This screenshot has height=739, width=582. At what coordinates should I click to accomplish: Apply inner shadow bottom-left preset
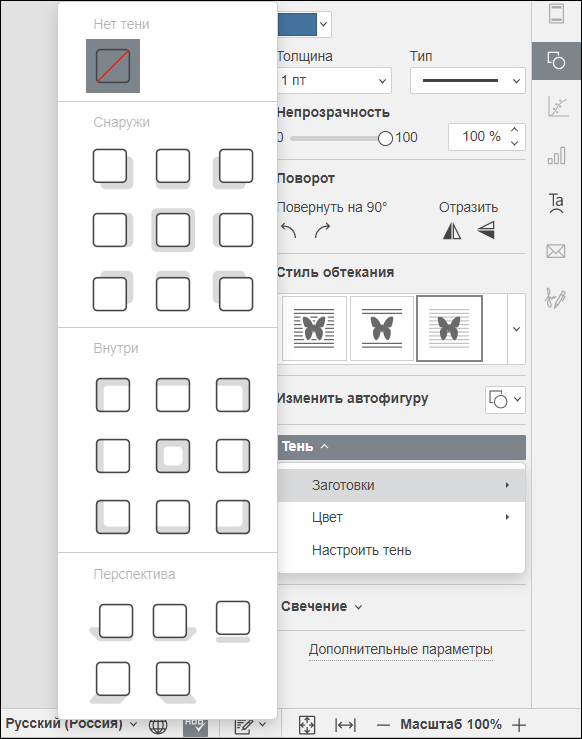click(113, 517)
